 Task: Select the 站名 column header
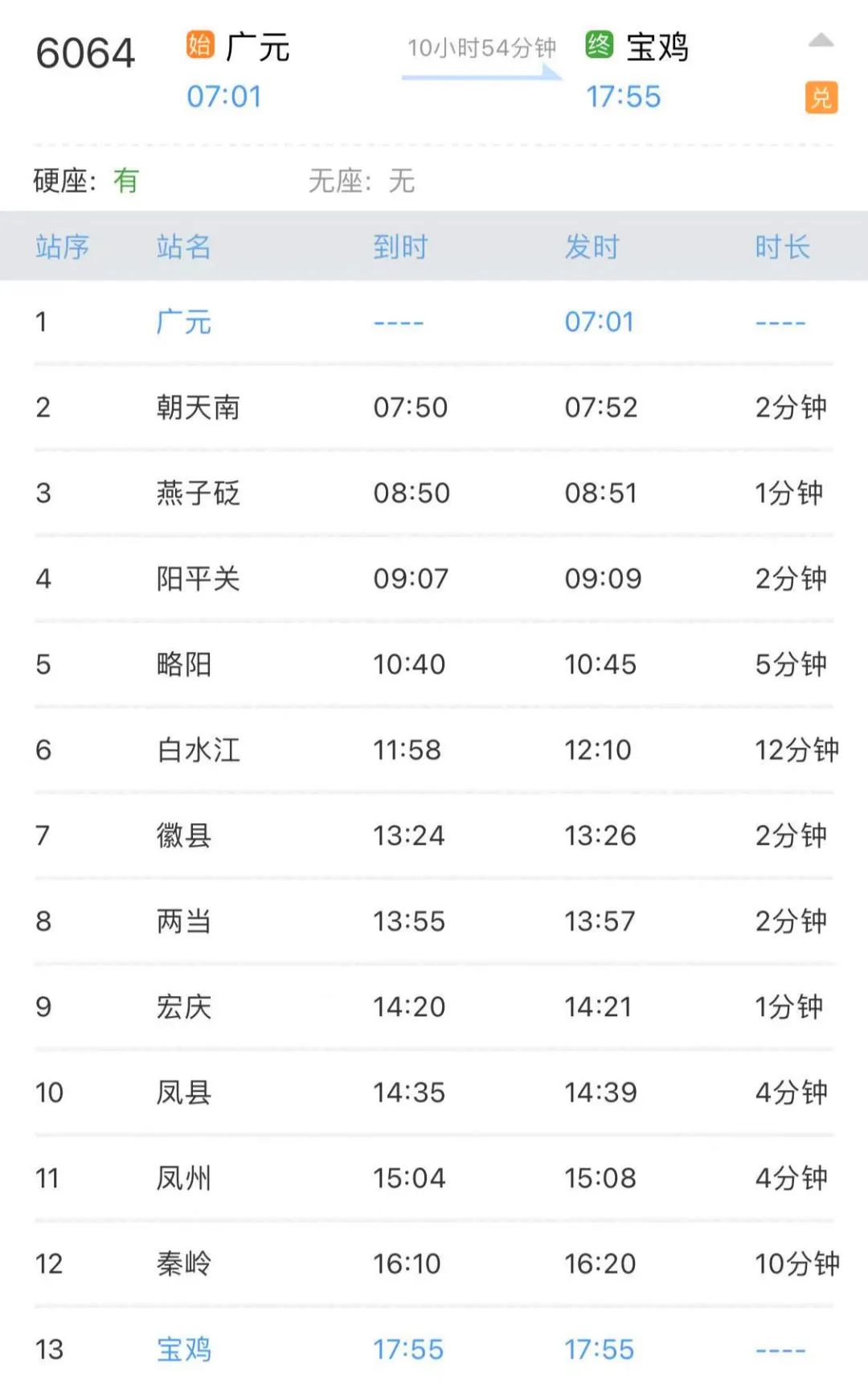pos(183,247)
